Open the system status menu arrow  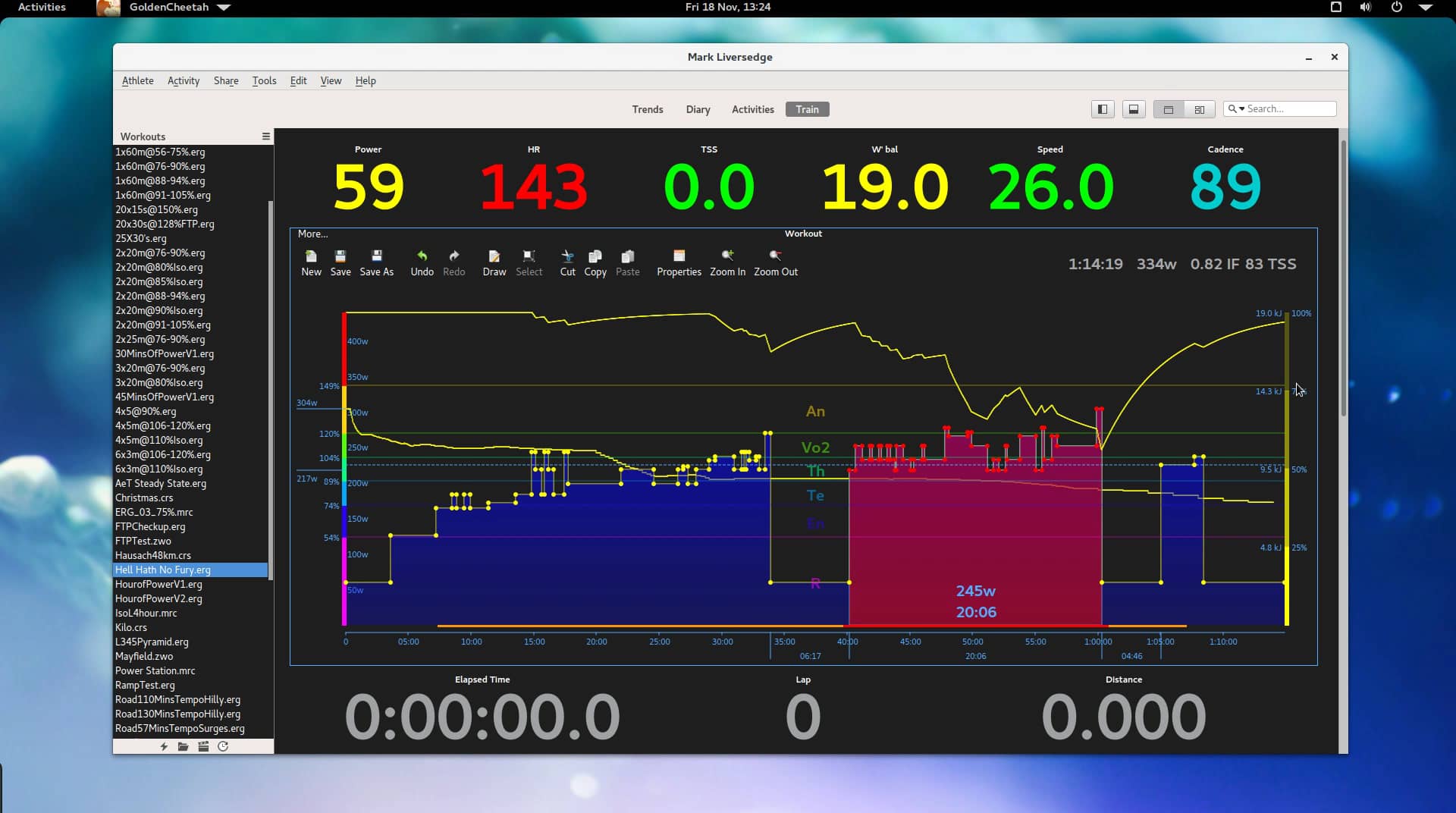(x=1426, y=7)
